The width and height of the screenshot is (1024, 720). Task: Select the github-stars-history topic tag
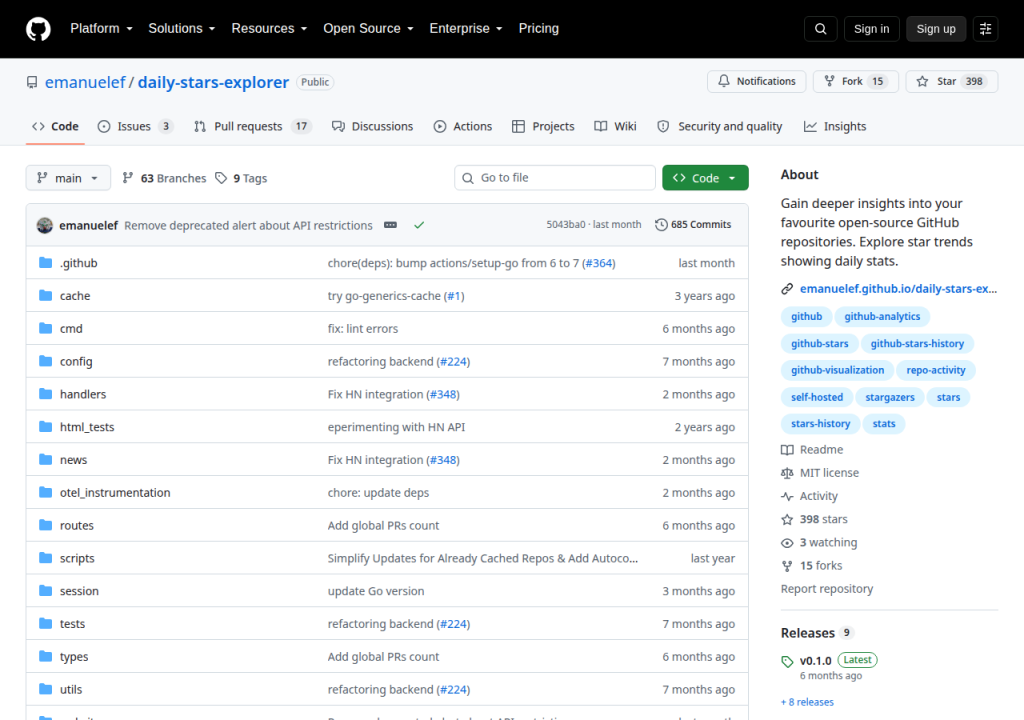[x=917, y=344]
